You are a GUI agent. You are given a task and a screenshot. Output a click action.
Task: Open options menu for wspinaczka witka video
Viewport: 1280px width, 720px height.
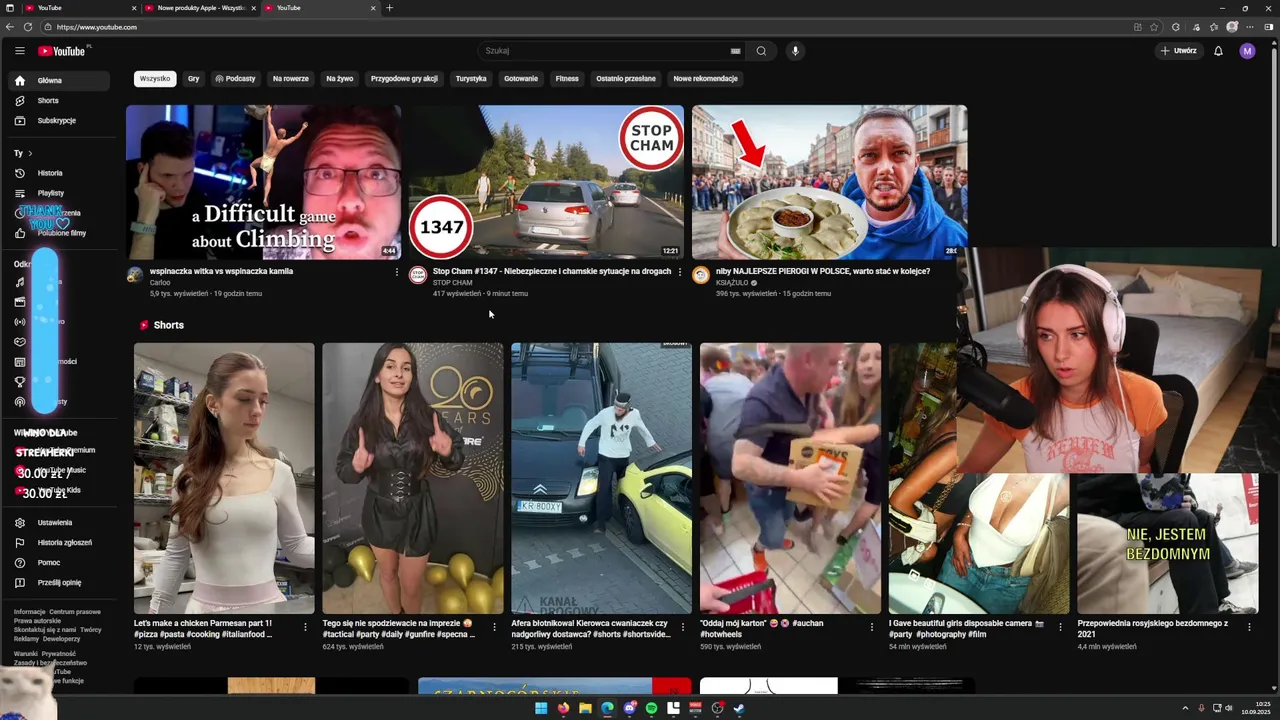click(396, 272)
